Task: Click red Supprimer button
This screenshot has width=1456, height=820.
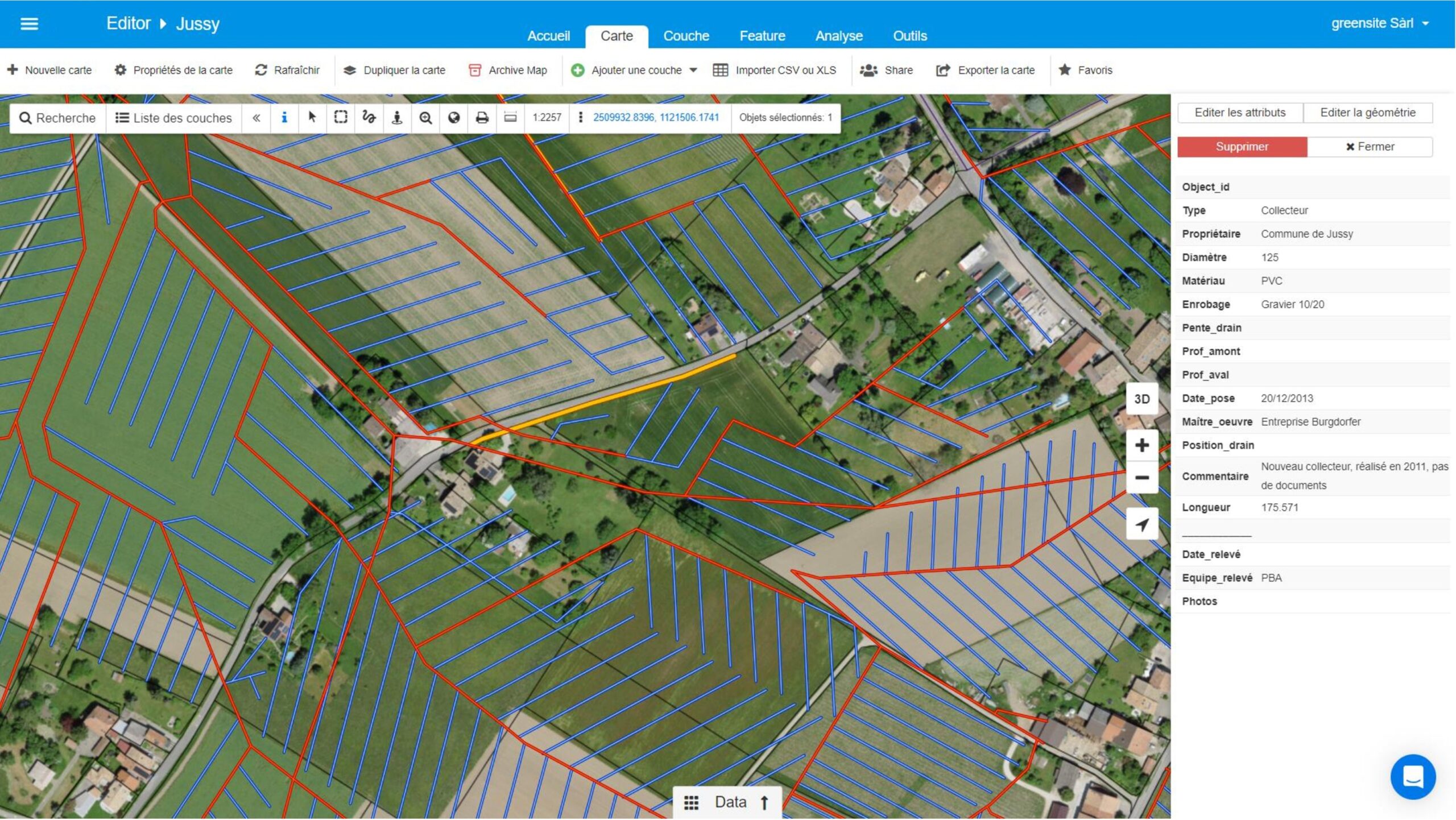Action: point(1242,147)
